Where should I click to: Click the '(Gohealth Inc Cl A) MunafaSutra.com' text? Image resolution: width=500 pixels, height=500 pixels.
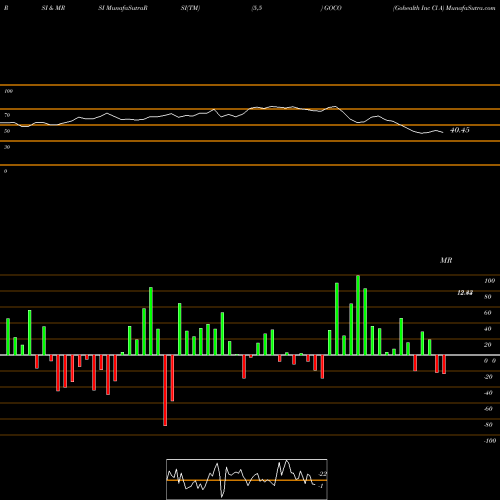444,8
